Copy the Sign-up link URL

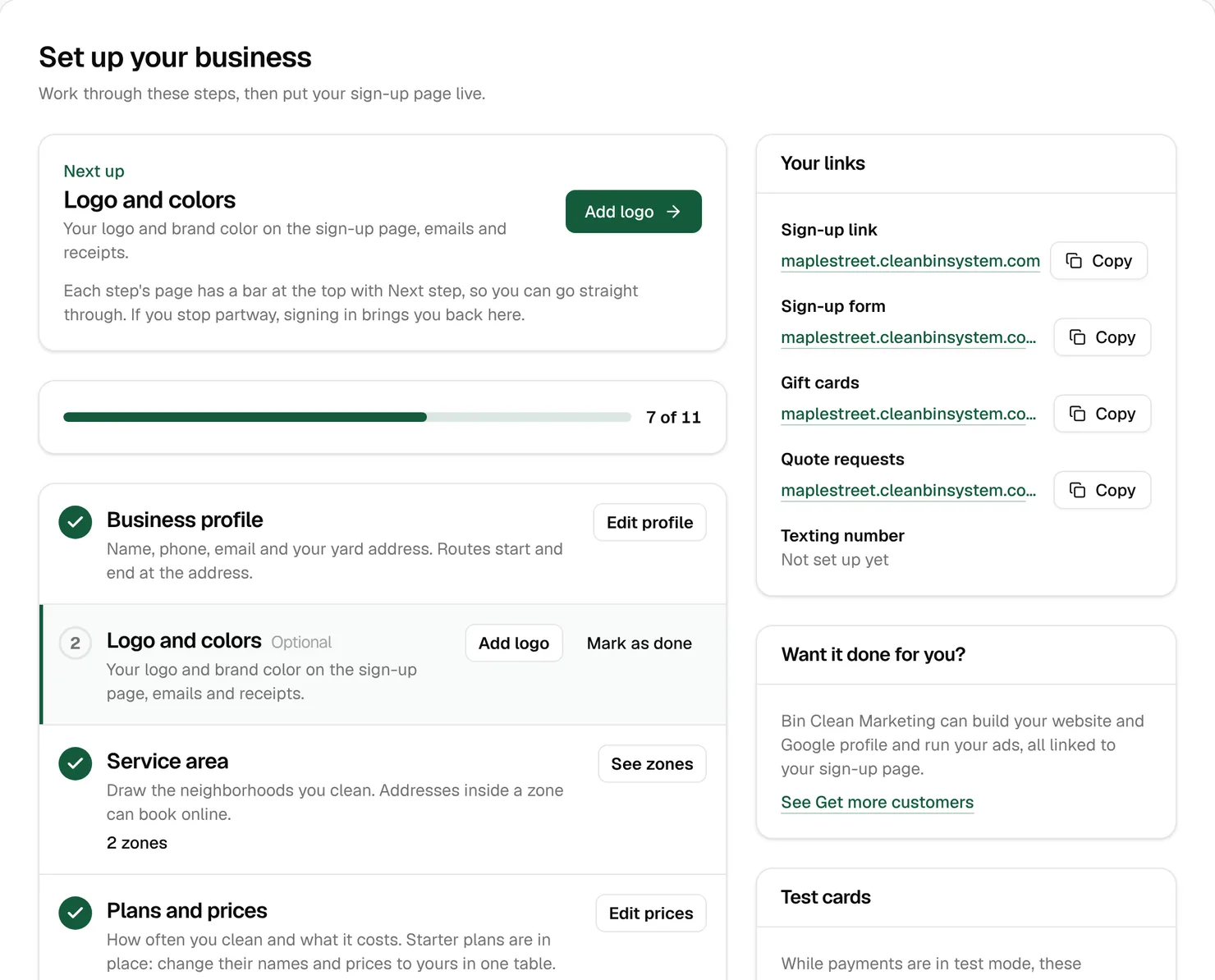tap(1098, 261)
